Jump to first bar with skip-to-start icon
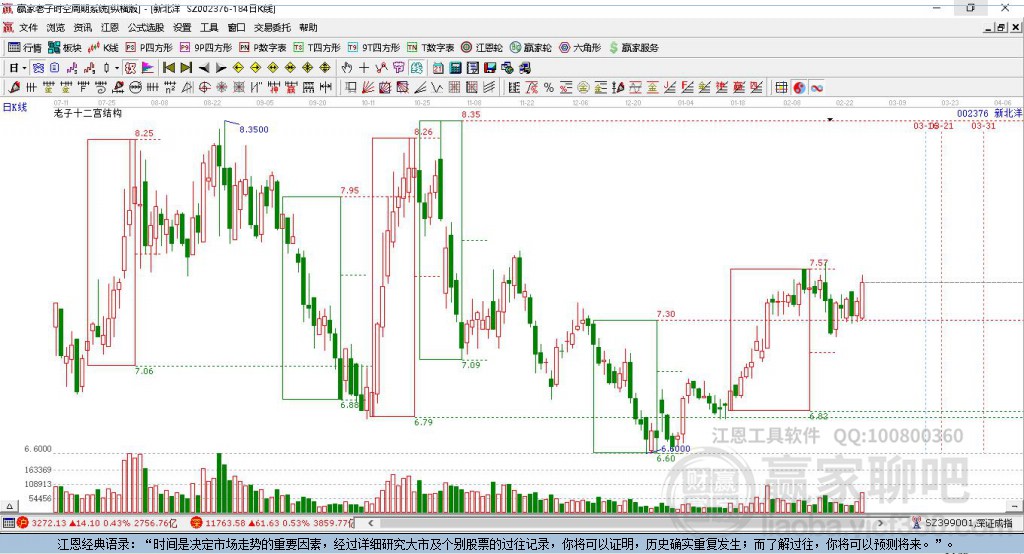 pyautogui.click(x=168, y=68)
